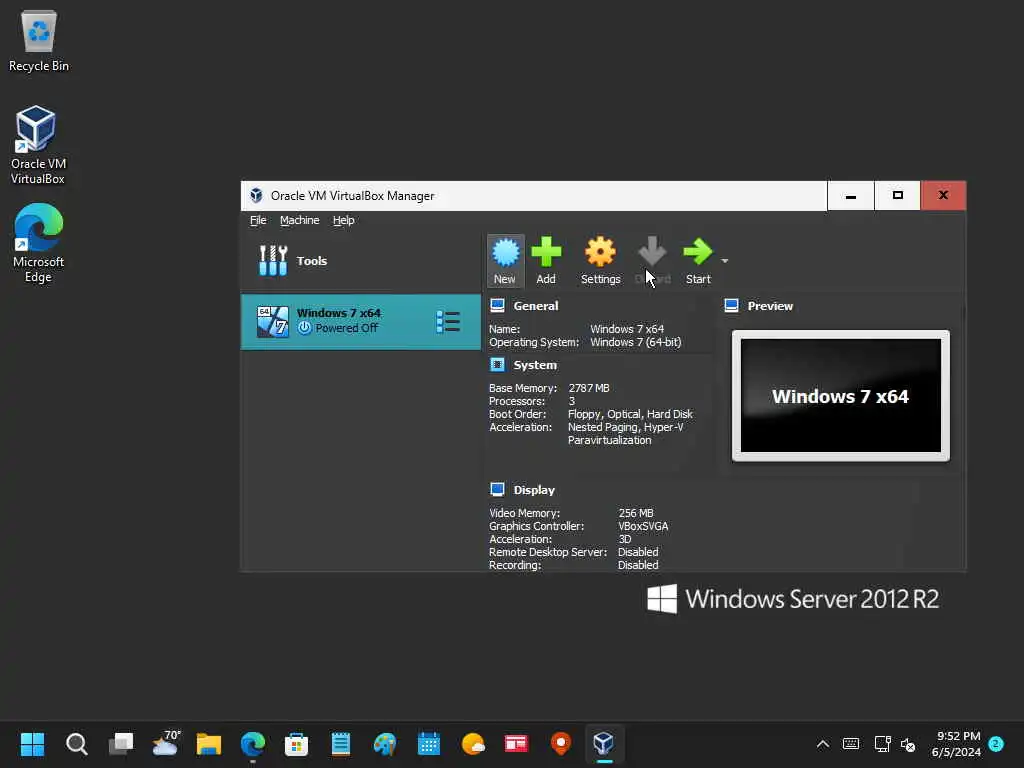Click the Display section header
The image size is (1024, 768).
tap(534, 490)
